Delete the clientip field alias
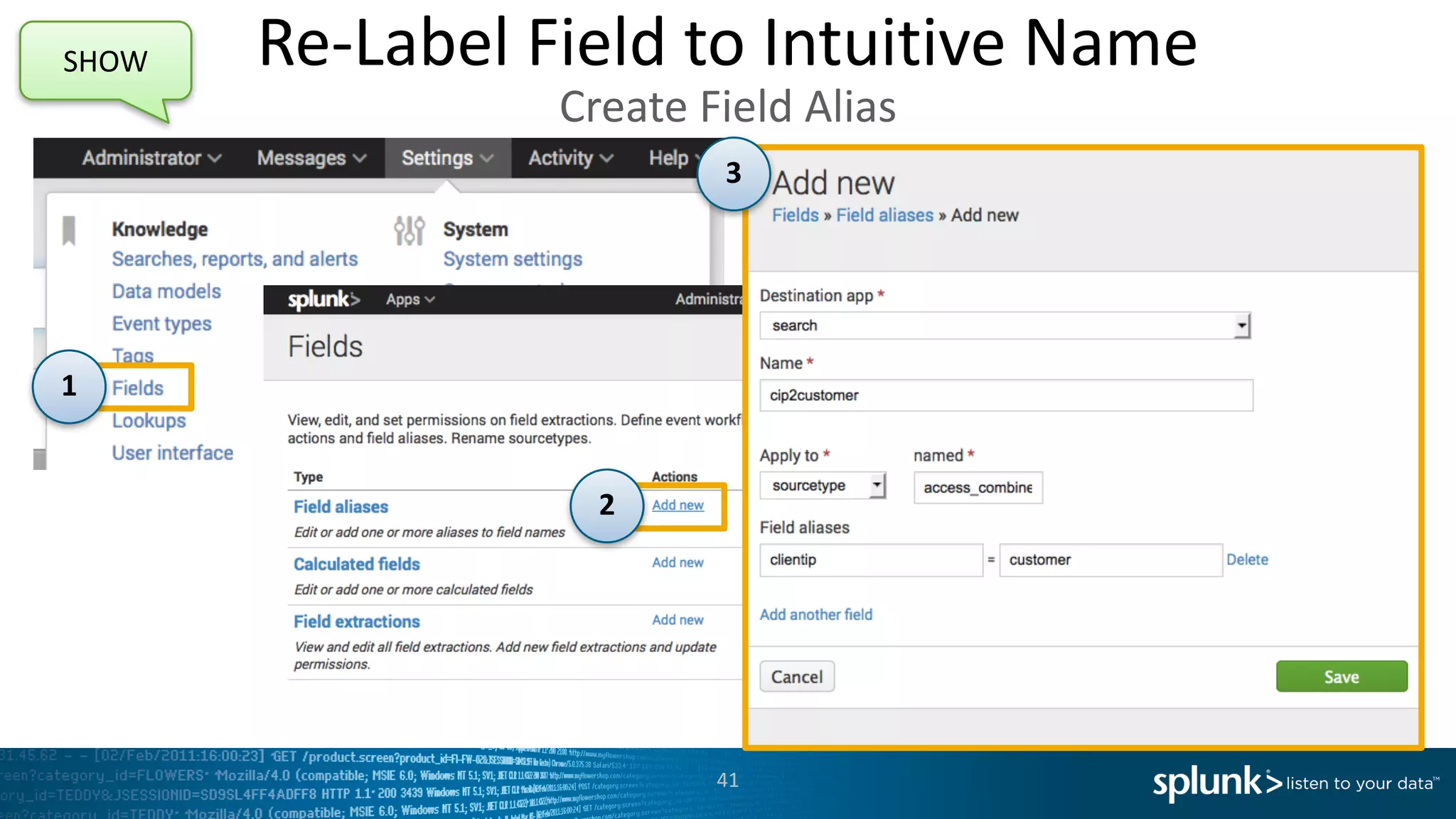1456x819 pixels. (1247, 560)
